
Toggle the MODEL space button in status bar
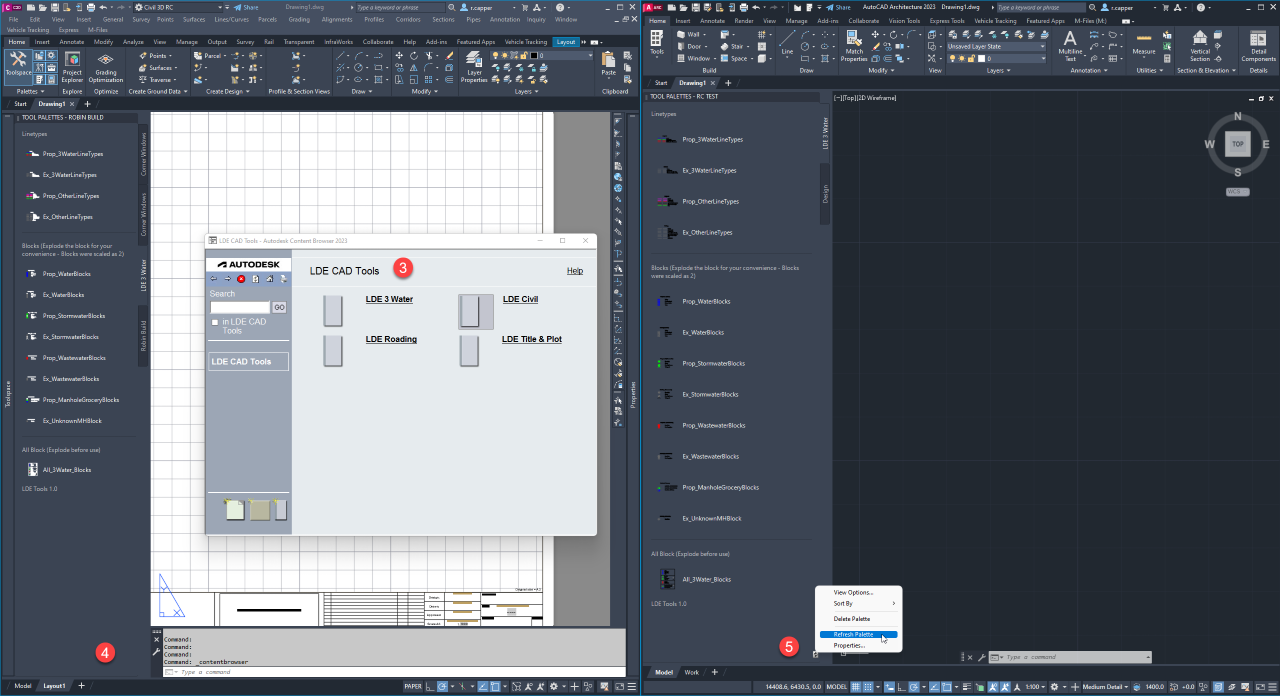pos(837,687)
